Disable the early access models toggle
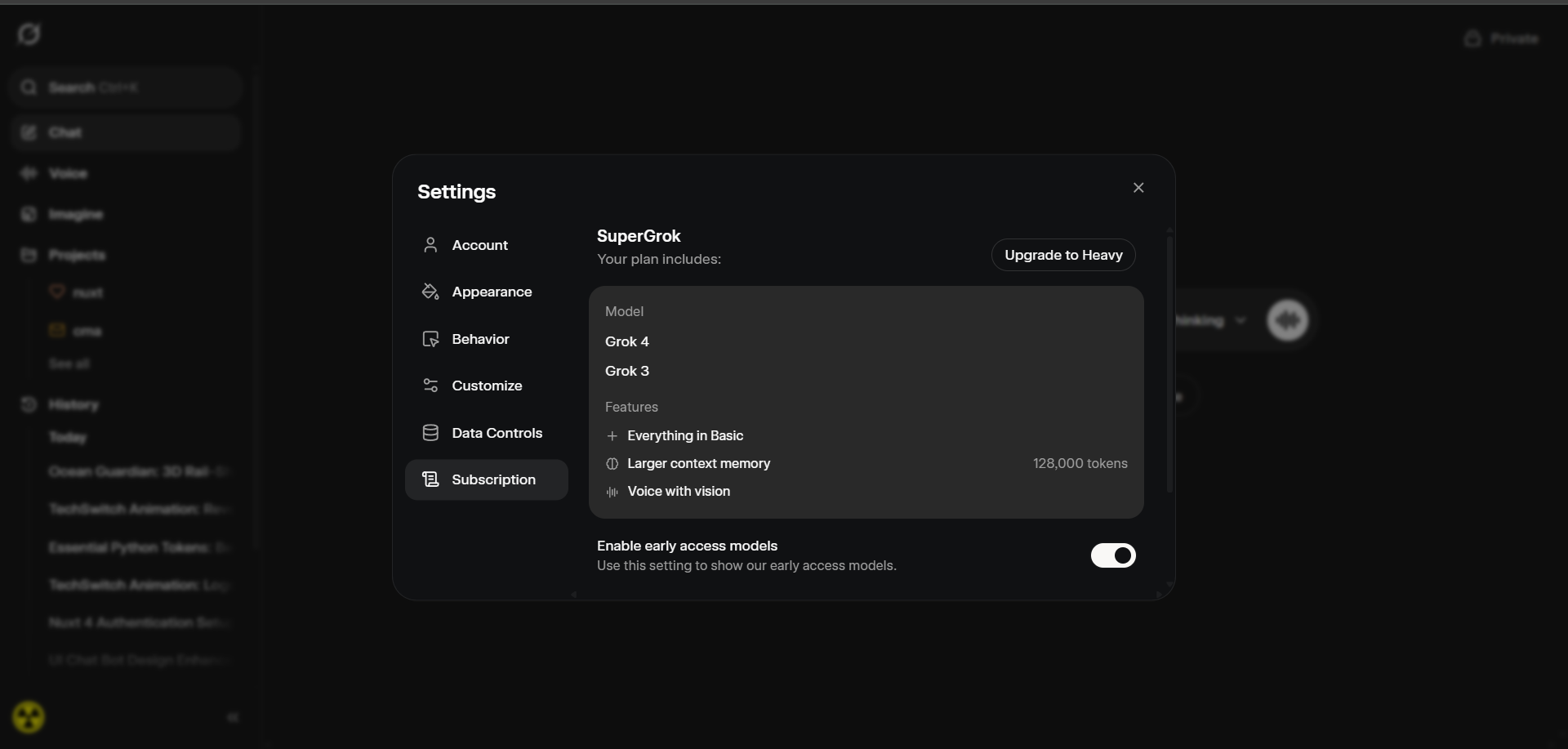The width and height of the screenshot is (1568, 749). click(1113, 555)
